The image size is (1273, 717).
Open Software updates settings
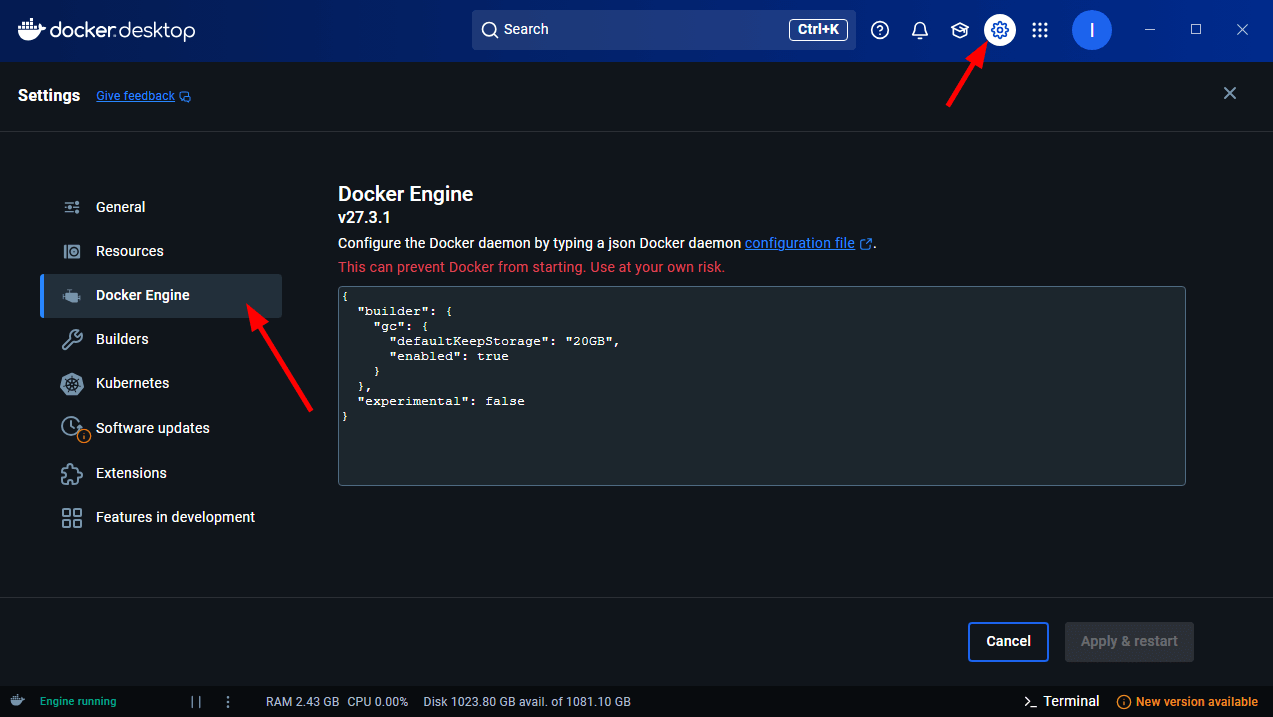(152, 427)
